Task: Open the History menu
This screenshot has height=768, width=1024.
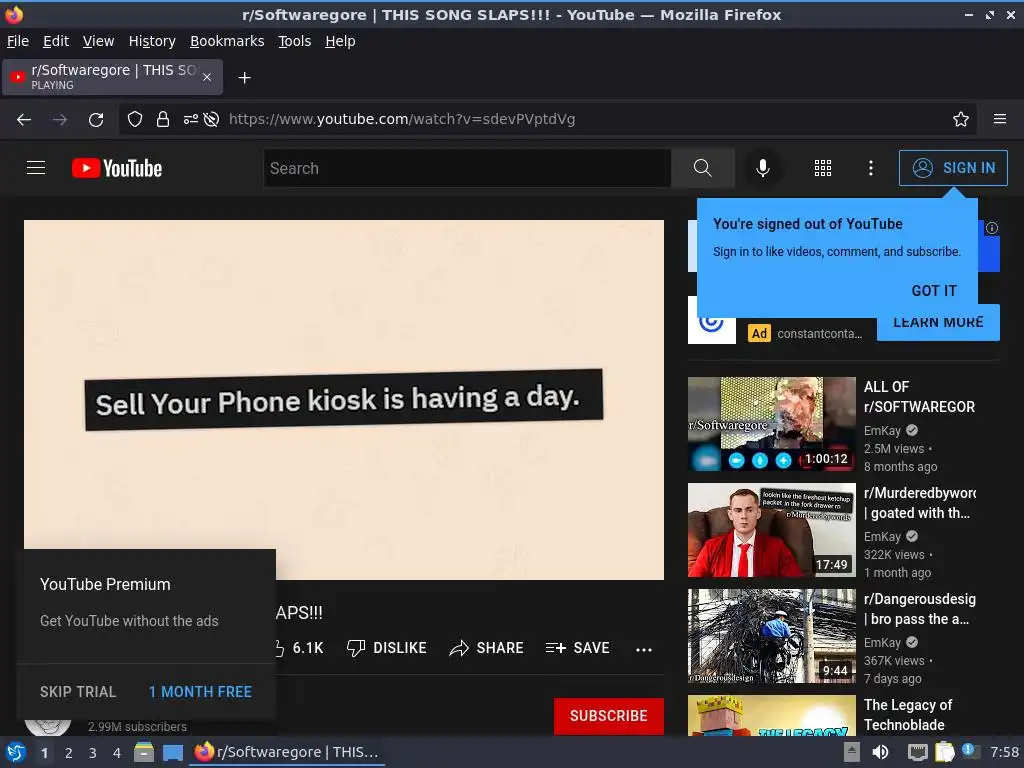Action: click(152, 41)
